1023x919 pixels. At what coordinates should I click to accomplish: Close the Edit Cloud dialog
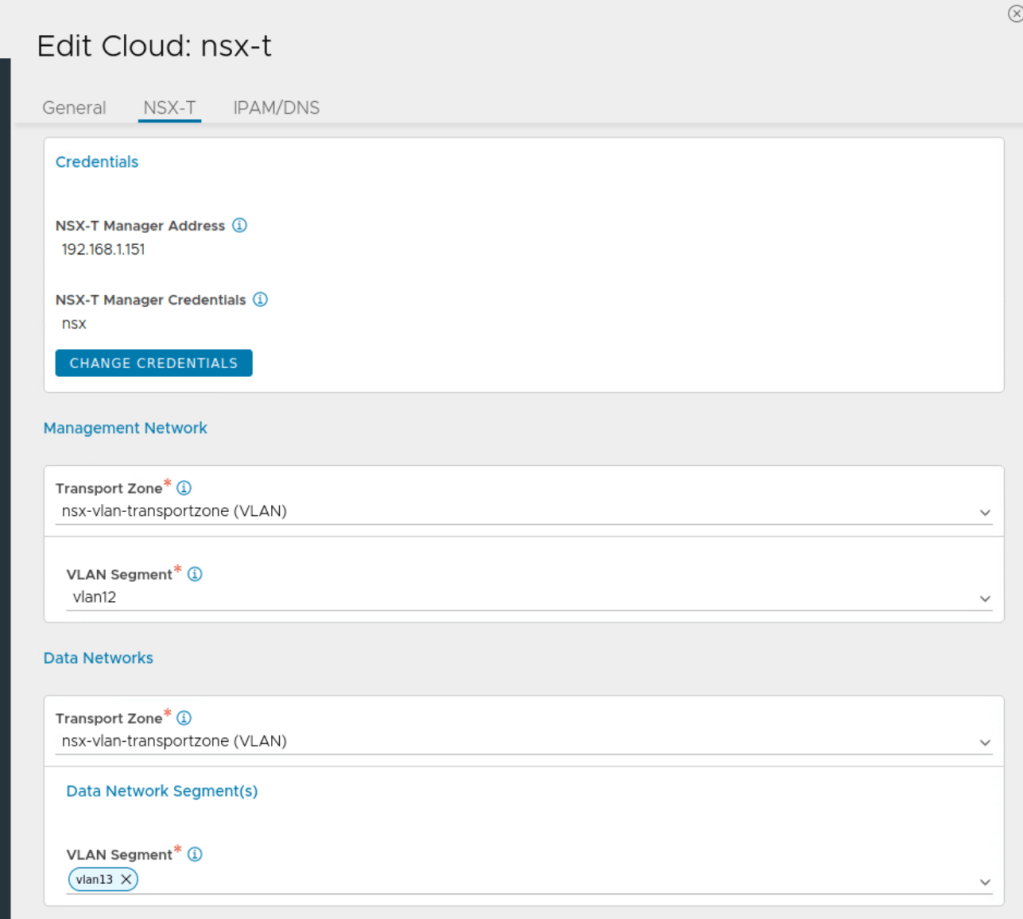1015,14
